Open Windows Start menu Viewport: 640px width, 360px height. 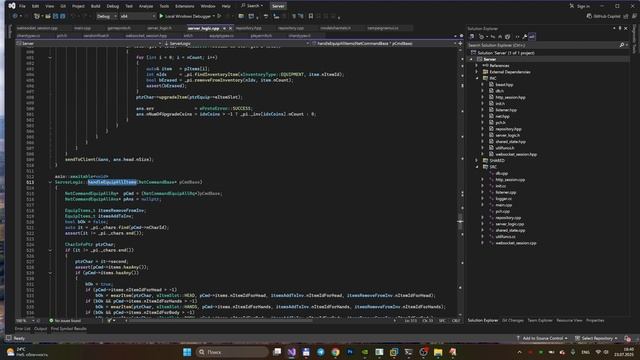(x=187, y=352)
